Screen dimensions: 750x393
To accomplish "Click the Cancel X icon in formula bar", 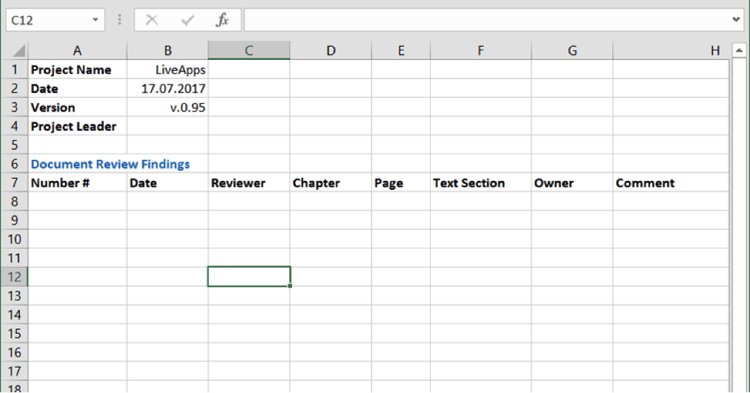I will 152,20.
